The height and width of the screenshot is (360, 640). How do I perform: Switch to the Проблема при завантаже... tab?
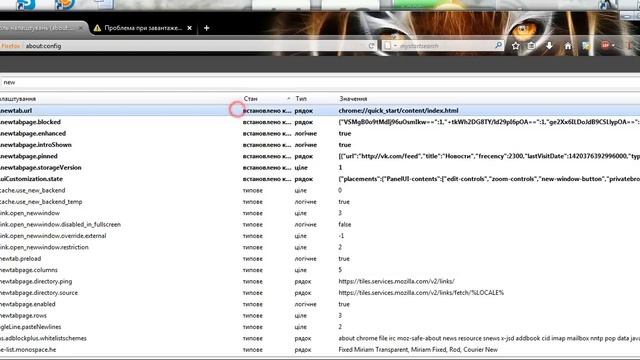[x=143, y=28]
